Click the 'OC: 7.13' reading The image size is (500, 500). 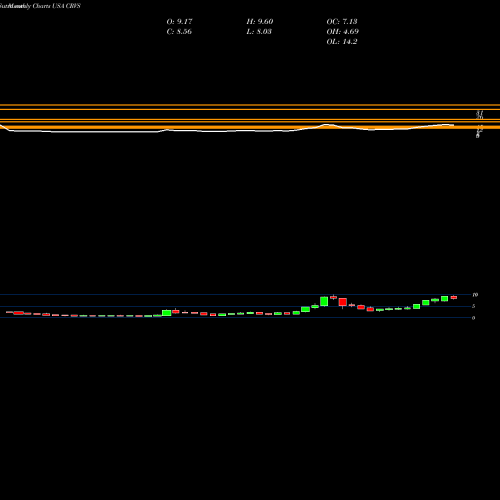tap(342, 22)
